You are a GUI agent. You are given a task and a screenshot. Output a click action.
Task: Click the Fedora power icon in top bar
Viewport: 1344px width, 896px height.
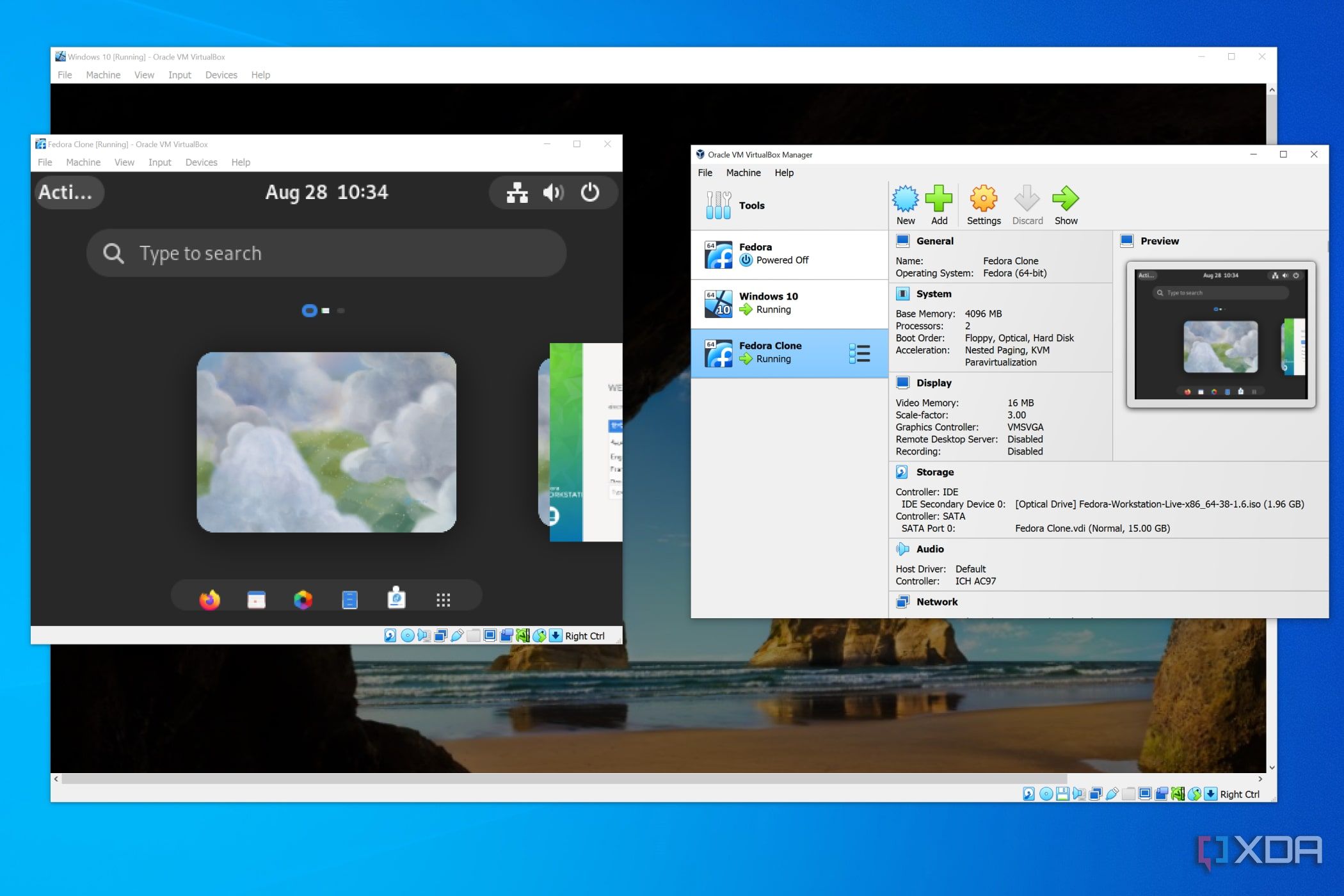[x=589, y=192]
